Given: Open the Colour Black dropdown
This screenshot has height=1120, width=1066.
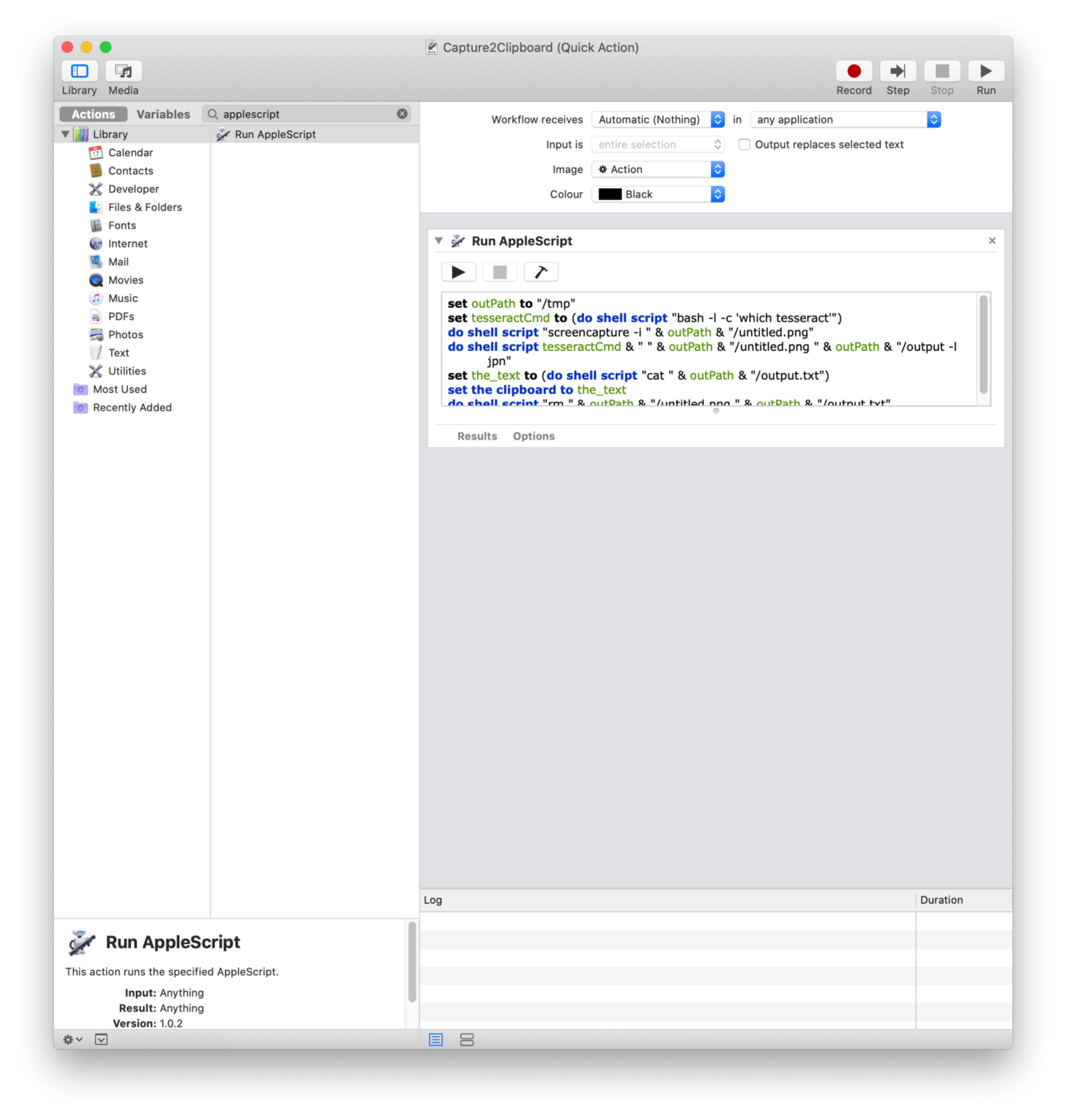Looking at the screenshot, I should point(658,195).
